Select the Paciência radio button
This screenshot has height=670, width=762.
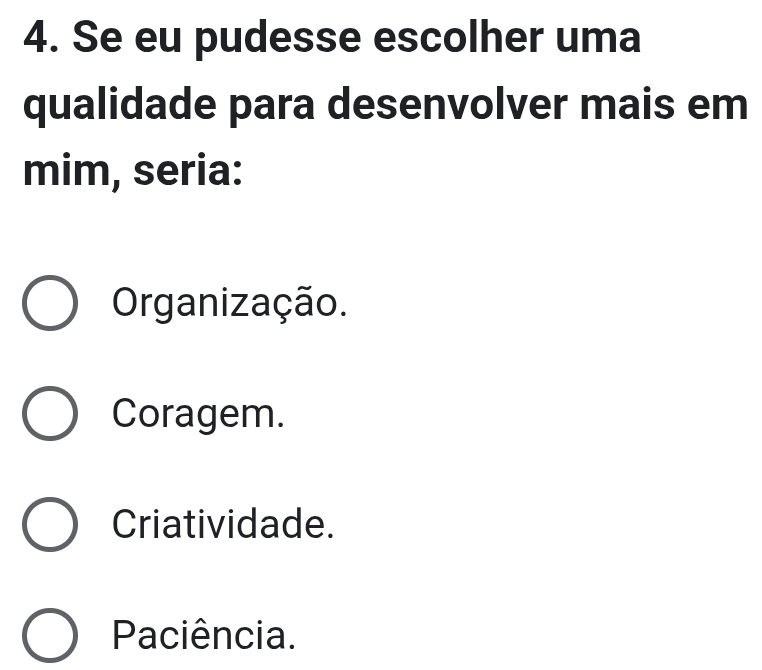click(48, 637)
